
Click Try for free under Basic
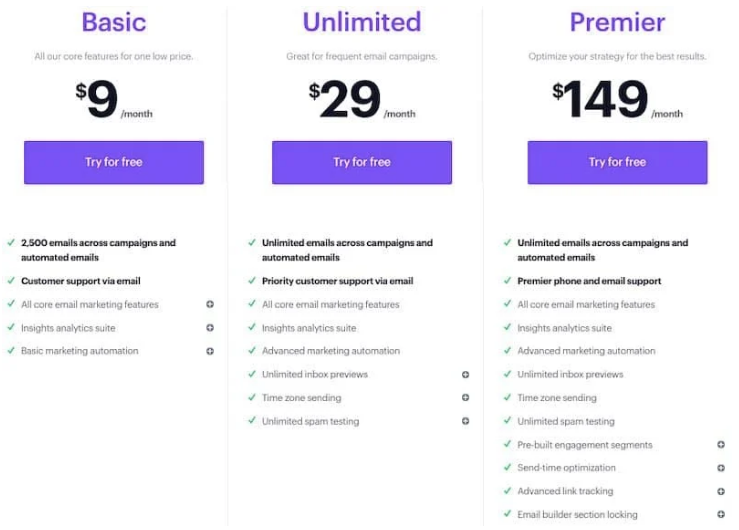(x=114, y=162)
